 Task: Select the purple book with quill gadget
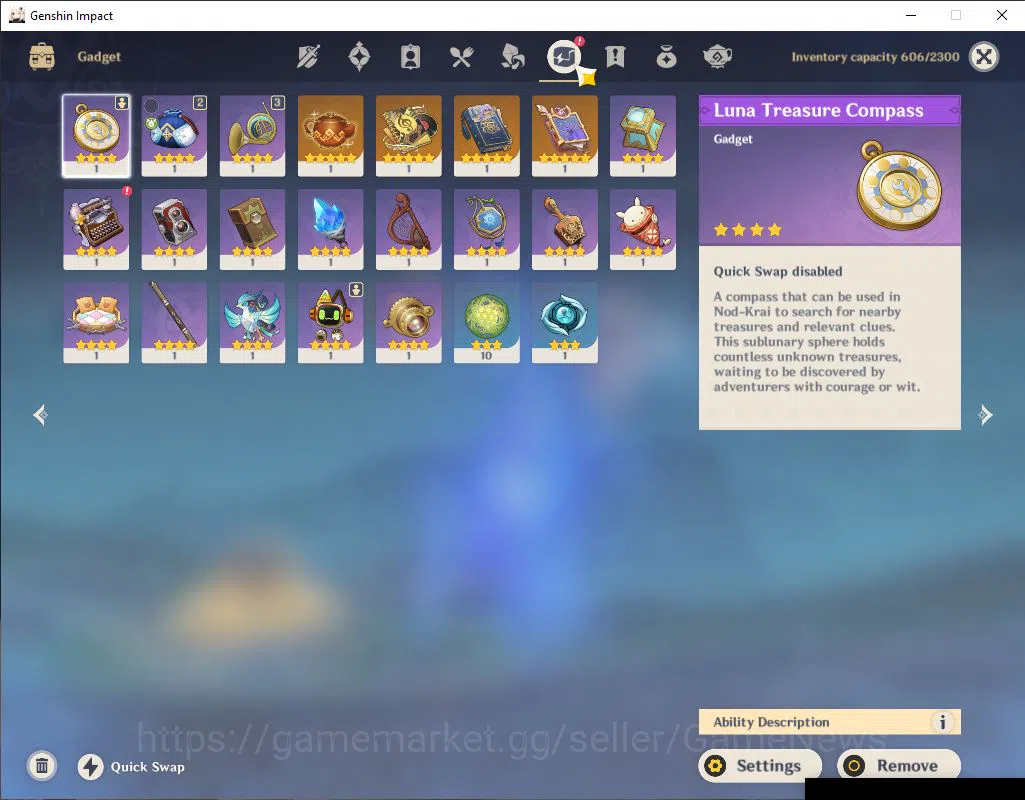(565, 136)
